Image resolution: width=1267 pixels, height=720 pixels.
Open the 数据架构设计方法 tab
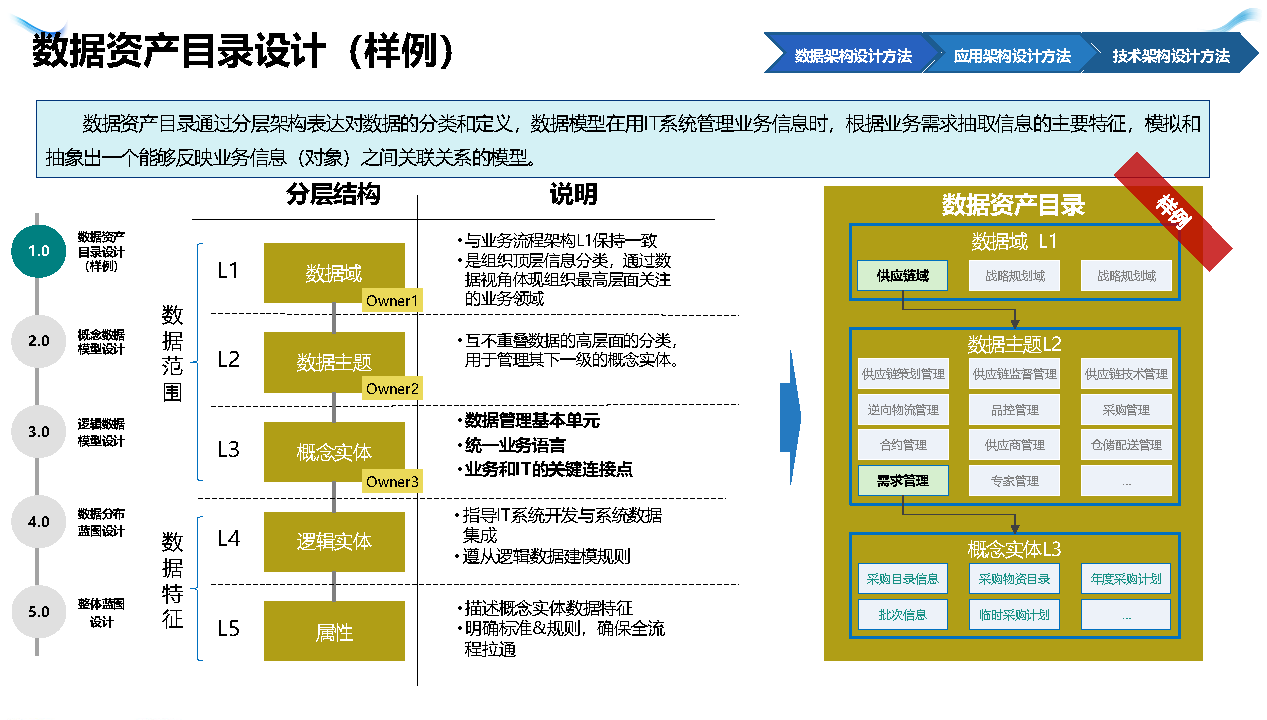[x=852, y=56]
